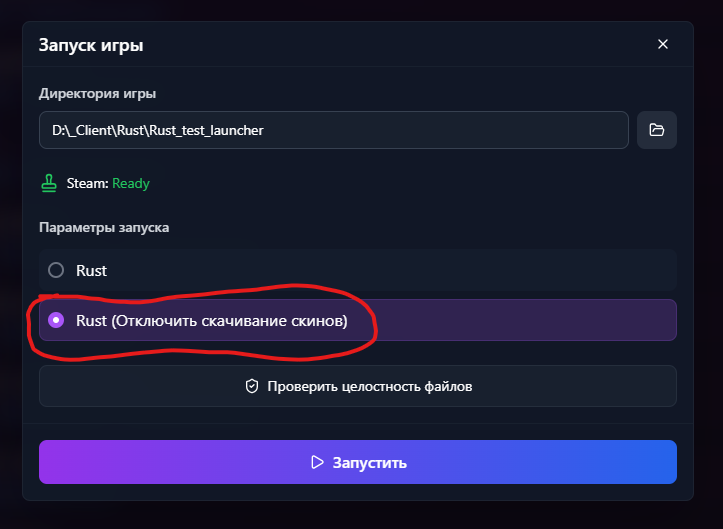Click the Проверить целостность файлов button
This screenshot has width=723, height=529.
pyautogui.click(x=358, y=386)
